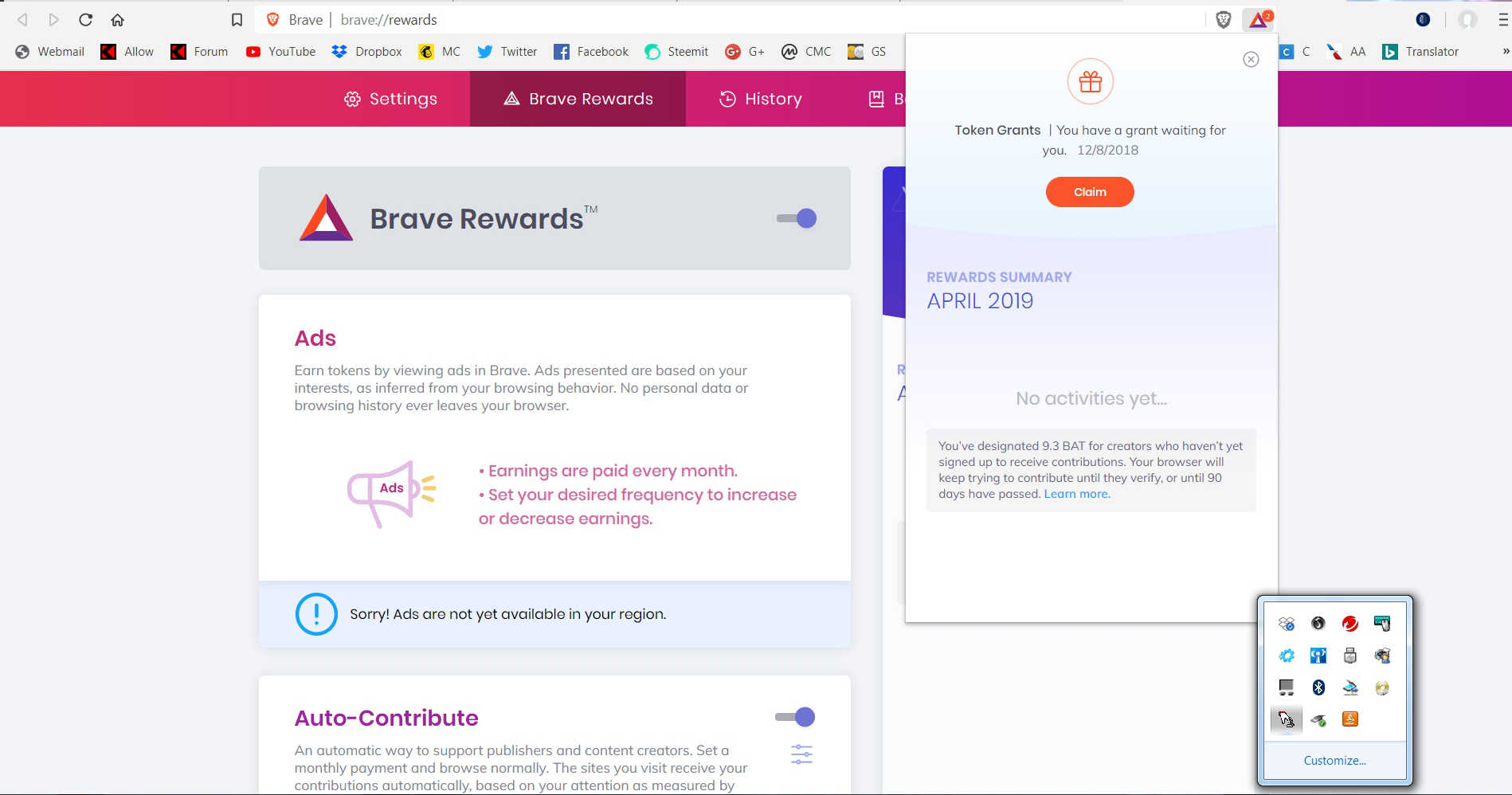Click the black round swirl tray icon
Viewport: 1512px width, 795px height.
(1318, 624)
